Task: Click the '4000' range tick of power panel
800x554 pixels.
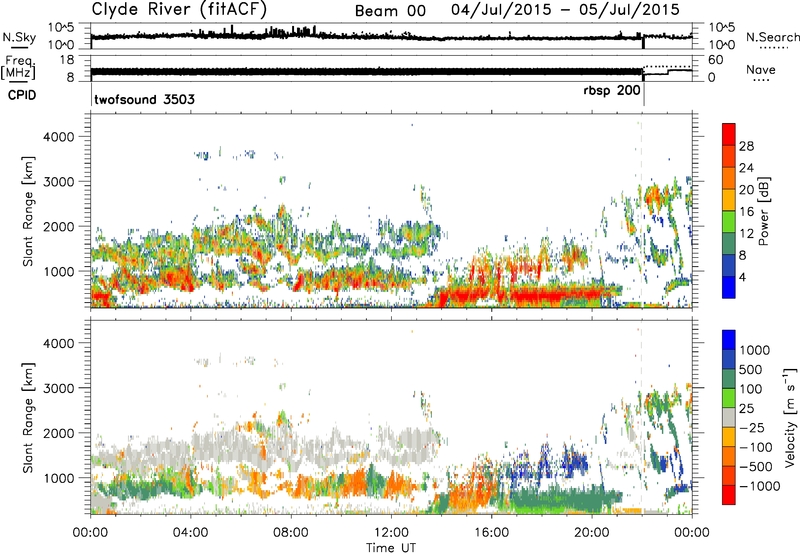Action: [58, 137]
